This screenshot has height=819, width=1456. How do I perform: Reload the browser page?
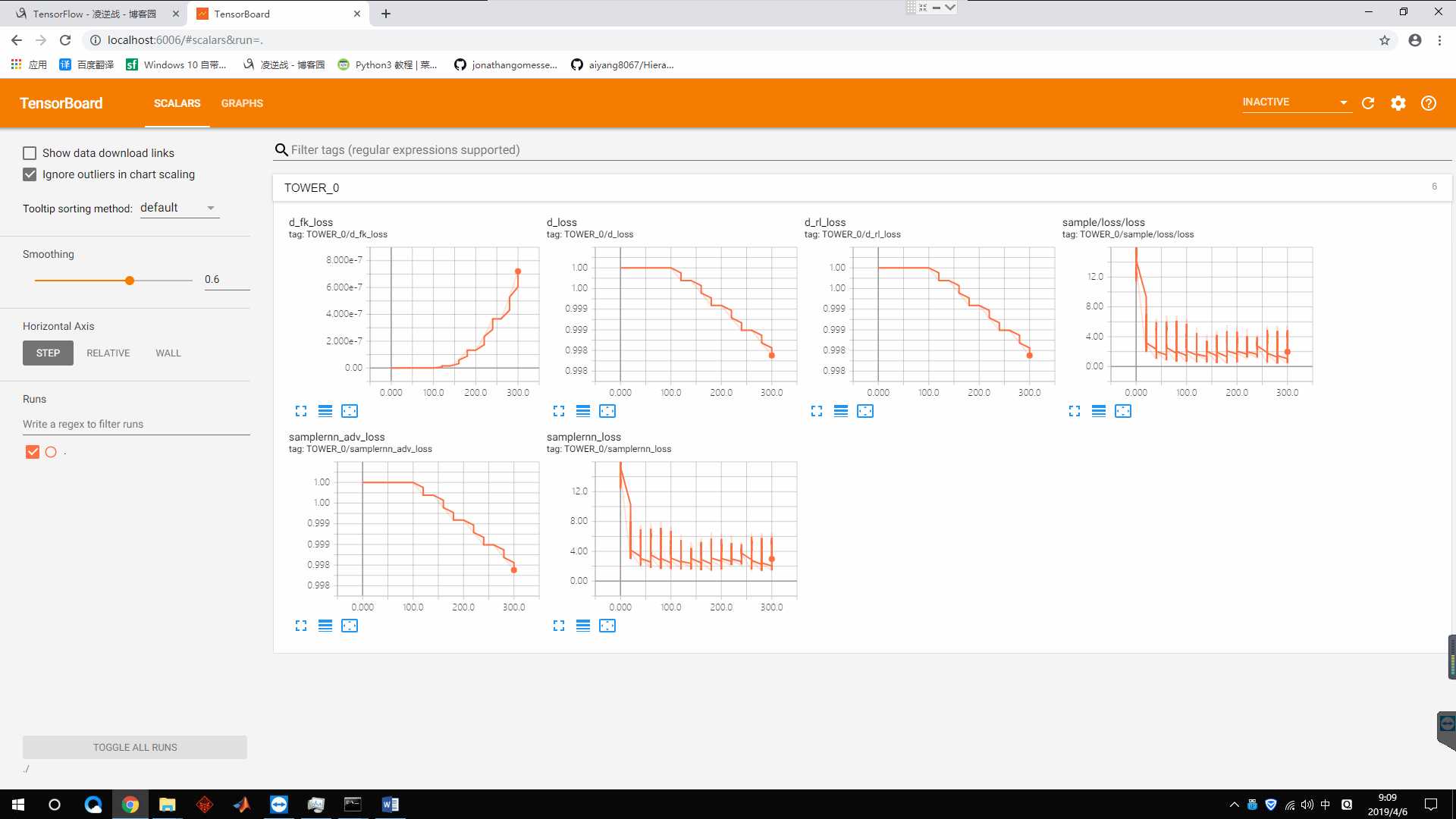click(x=65, y=40)
